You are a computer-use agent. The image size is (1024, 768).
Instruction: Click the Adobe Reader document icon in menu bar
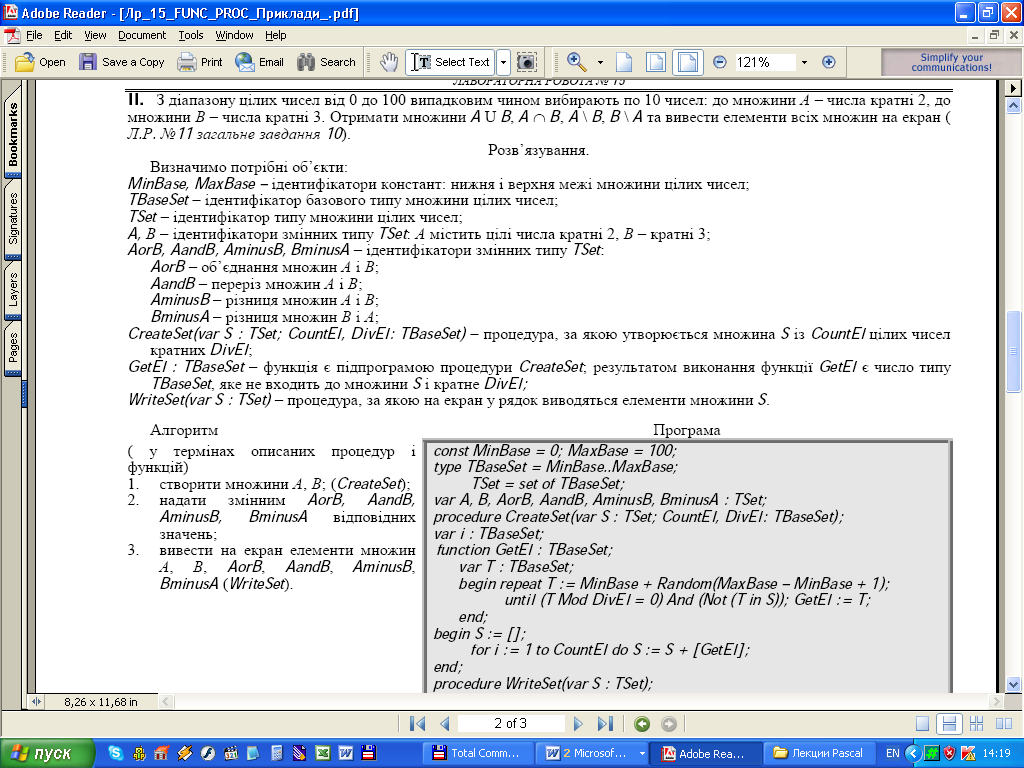coord(12,35)
